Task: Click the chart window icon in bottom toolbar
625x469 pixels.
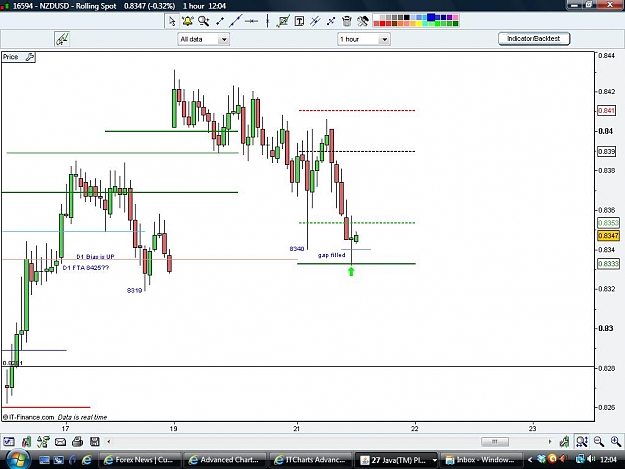Action: click(x=9, y=442)
